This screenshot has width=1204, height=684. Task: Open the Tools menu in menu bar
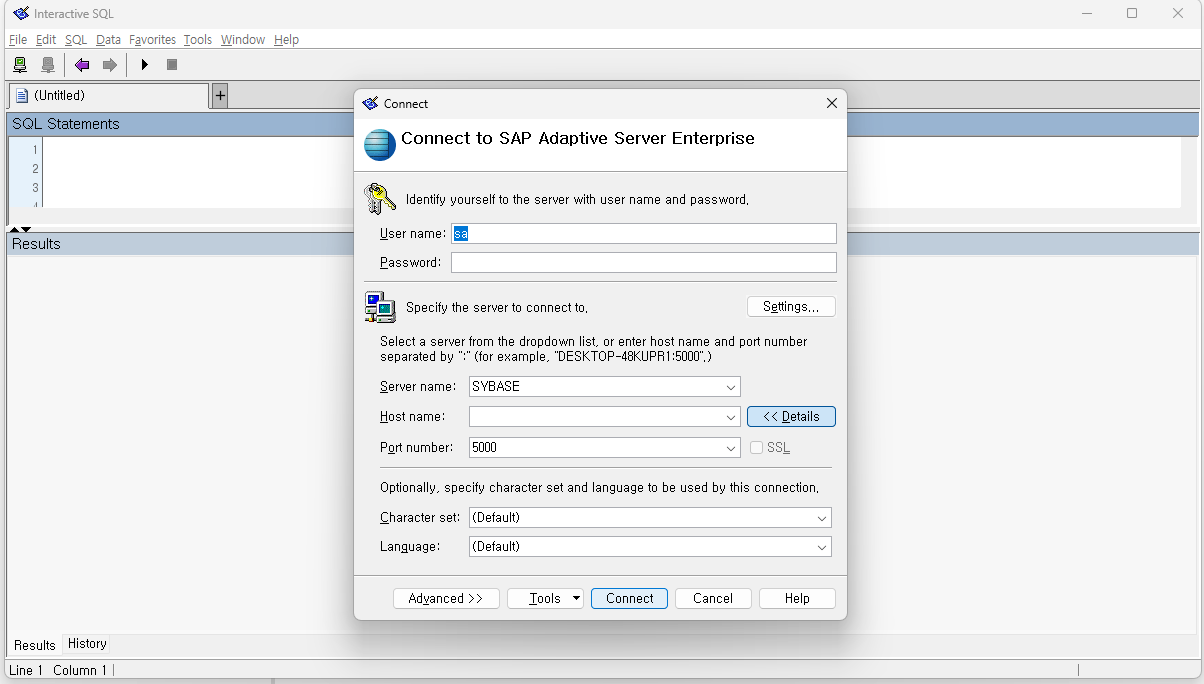[x=198, y=40]
